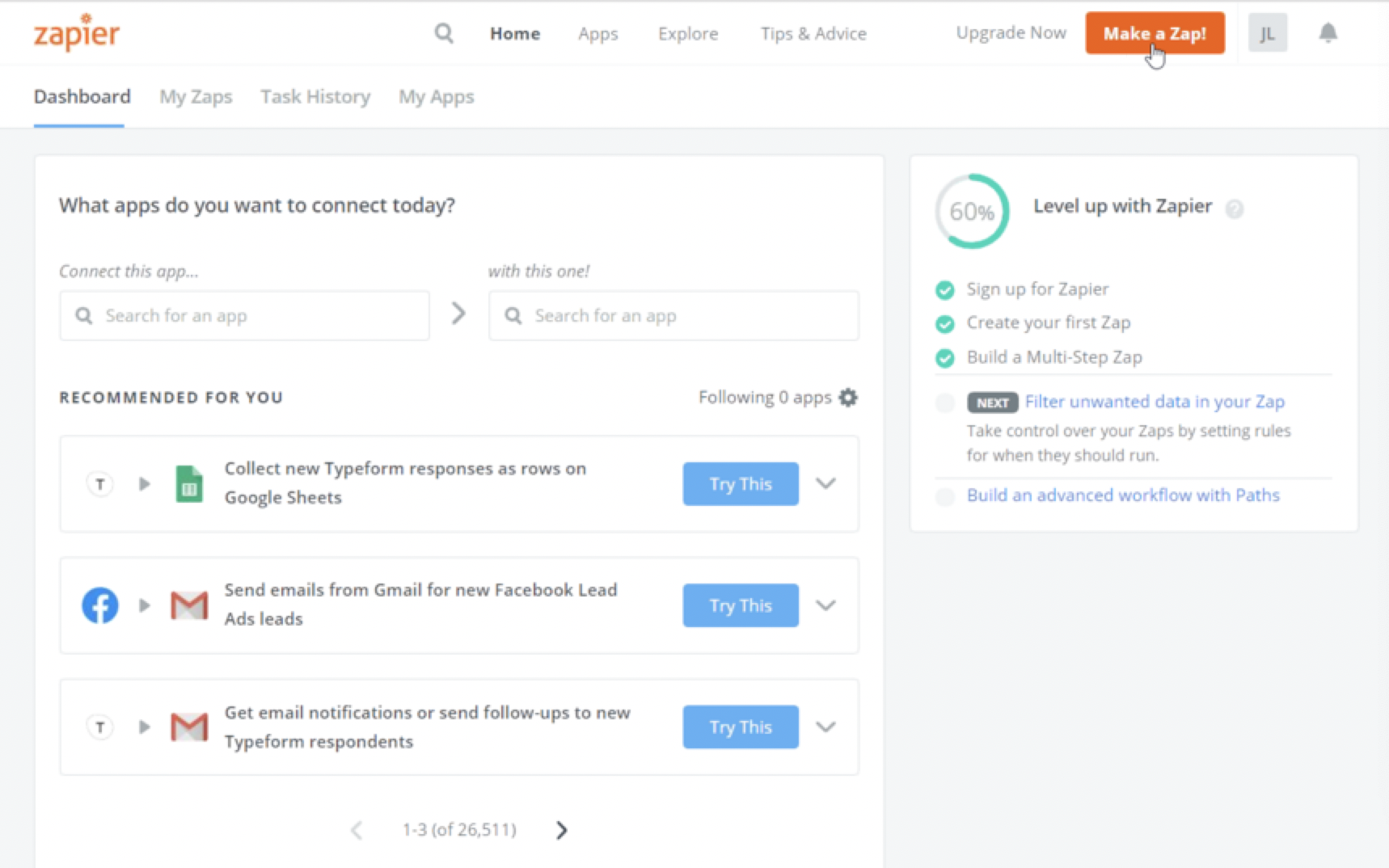Screen dimensions: 1389x868
Task: Switch to the My Zaps tab
Action: tap(196, 97)
